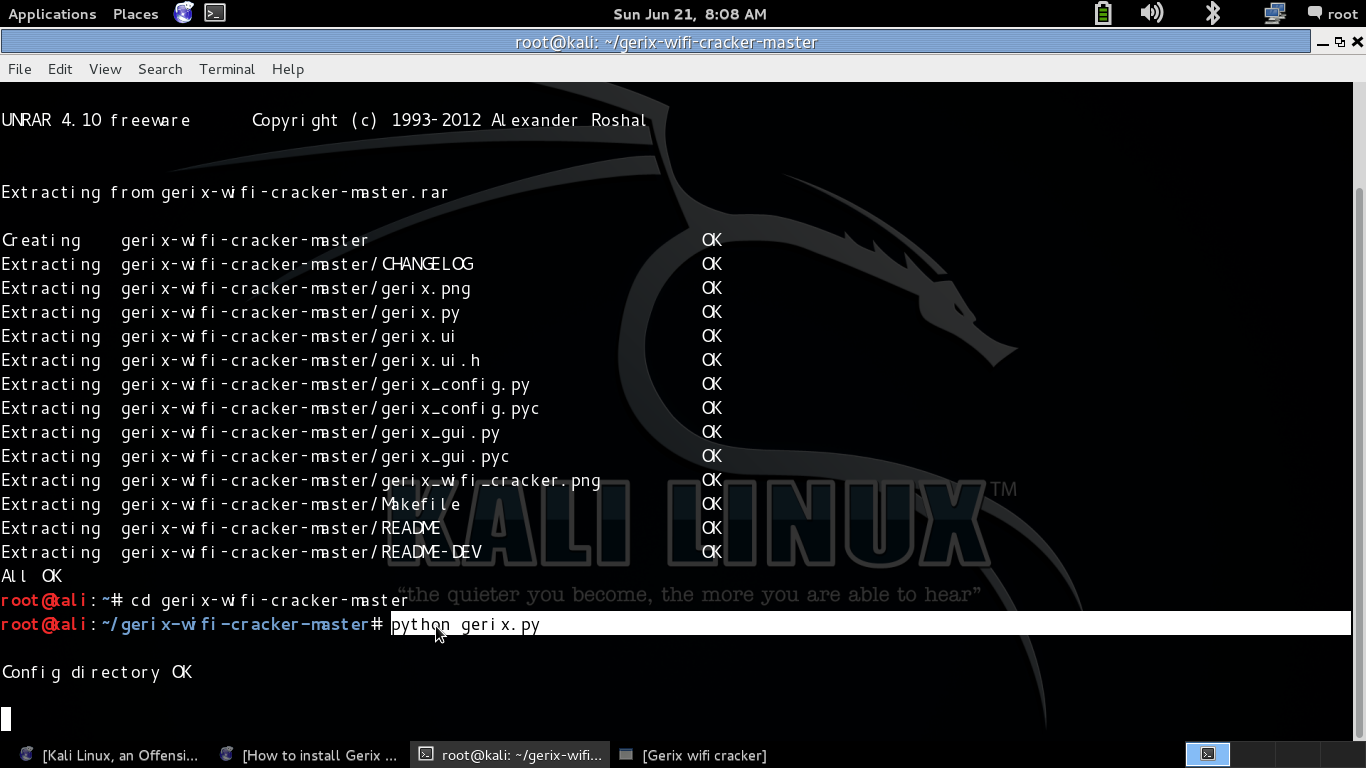Screen dimensions: 1366x768
Task: Click 'All OK' output line
Action: click(32, 576)
